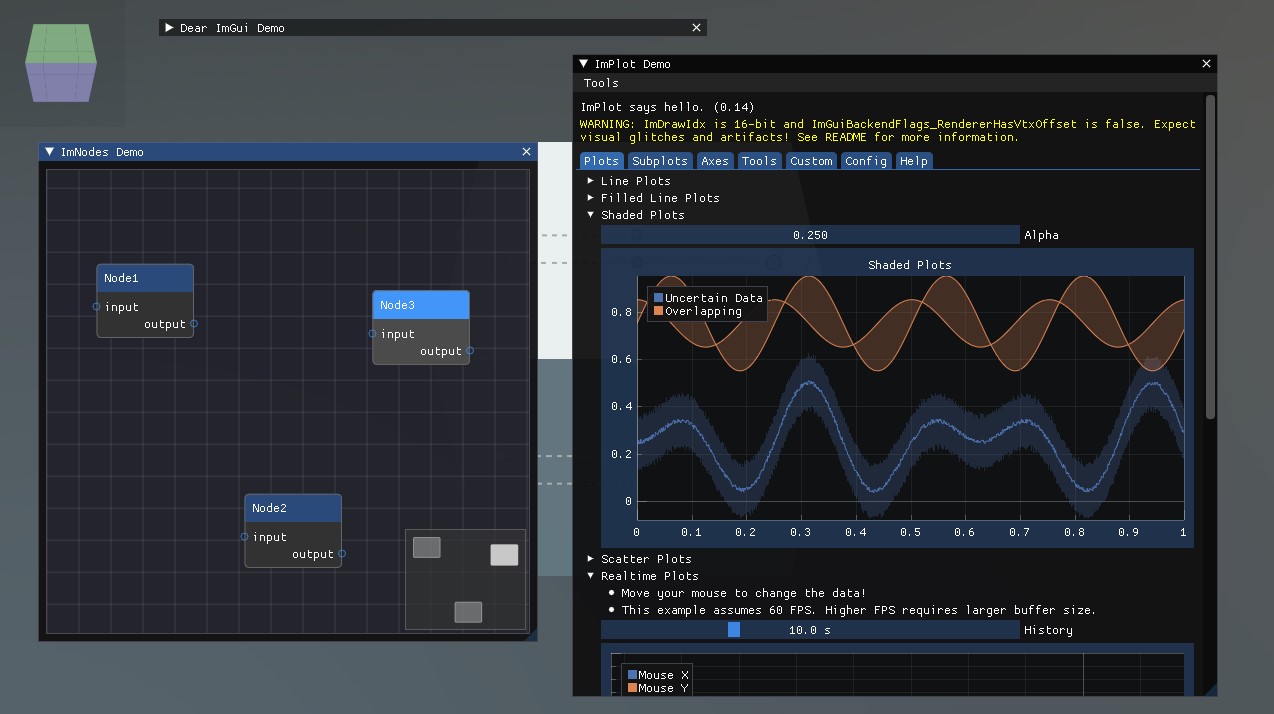Click the ImPlot says hello version text
The height and width of the screenshot is (714, 1274).
coord(668,107)
